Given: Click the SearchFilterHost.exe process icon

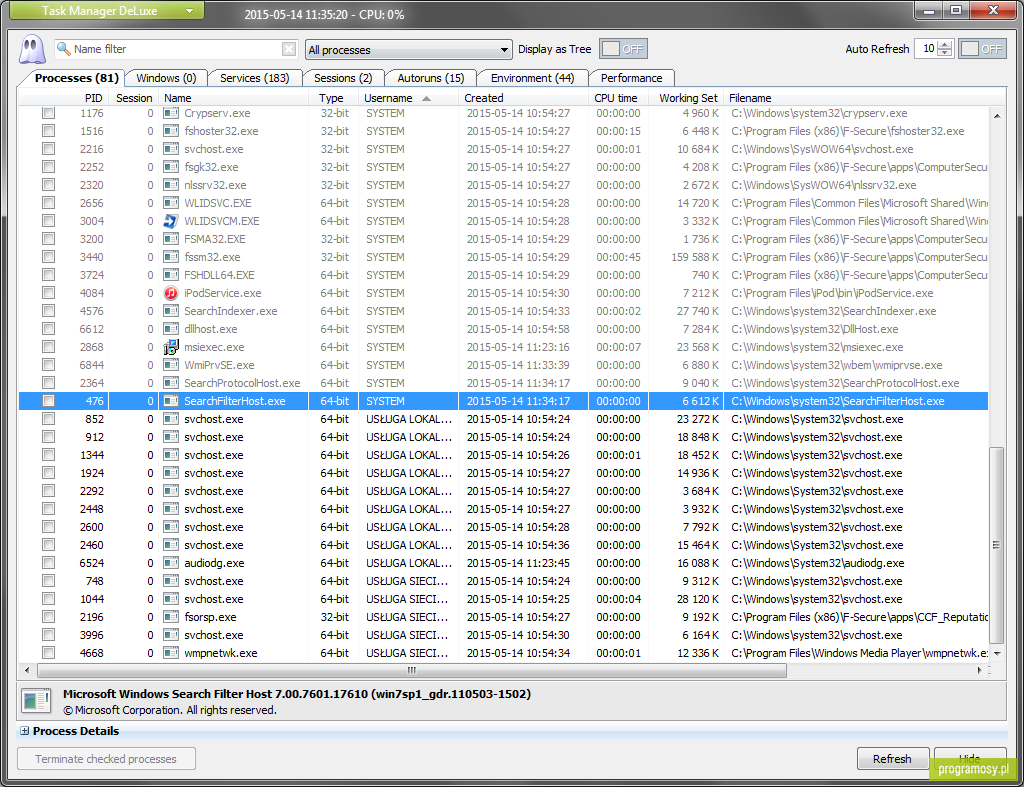Looking at the screenshot, I should [171, 401].
